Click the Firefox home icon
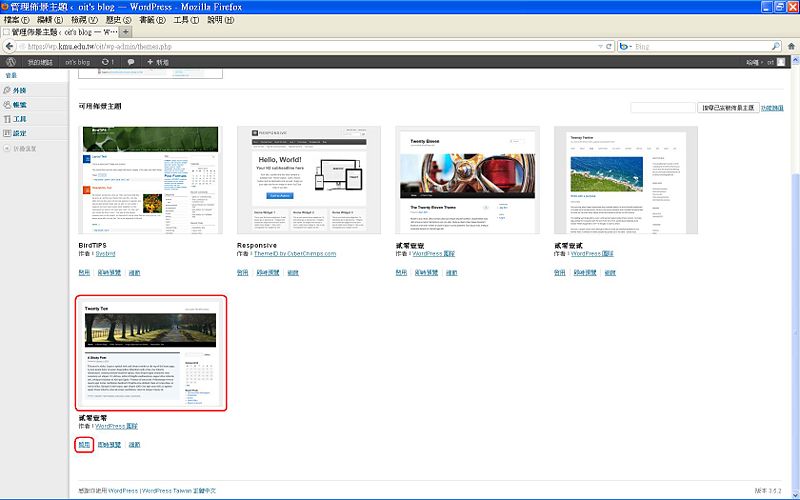The width and height of the screenshot is (800, 500). pos(791,46)
